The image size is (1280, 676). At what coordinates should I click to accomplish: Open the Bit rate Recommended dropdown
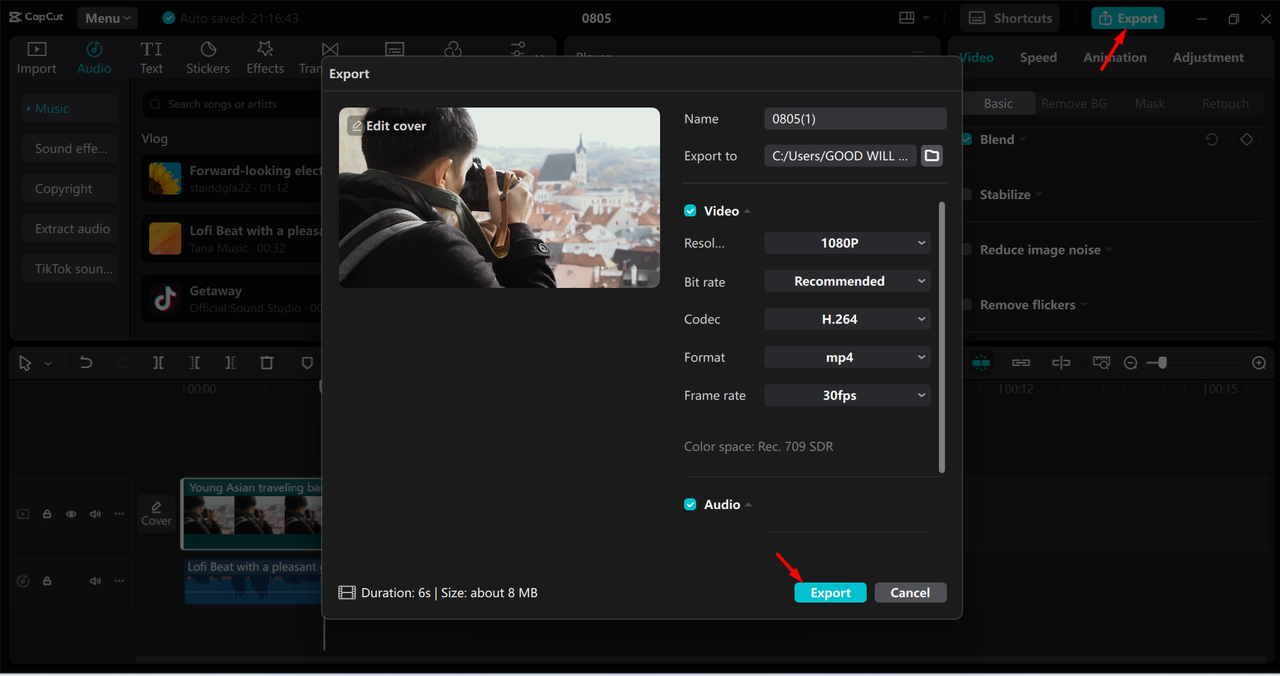pyautogui.click(x=847, y=281)
